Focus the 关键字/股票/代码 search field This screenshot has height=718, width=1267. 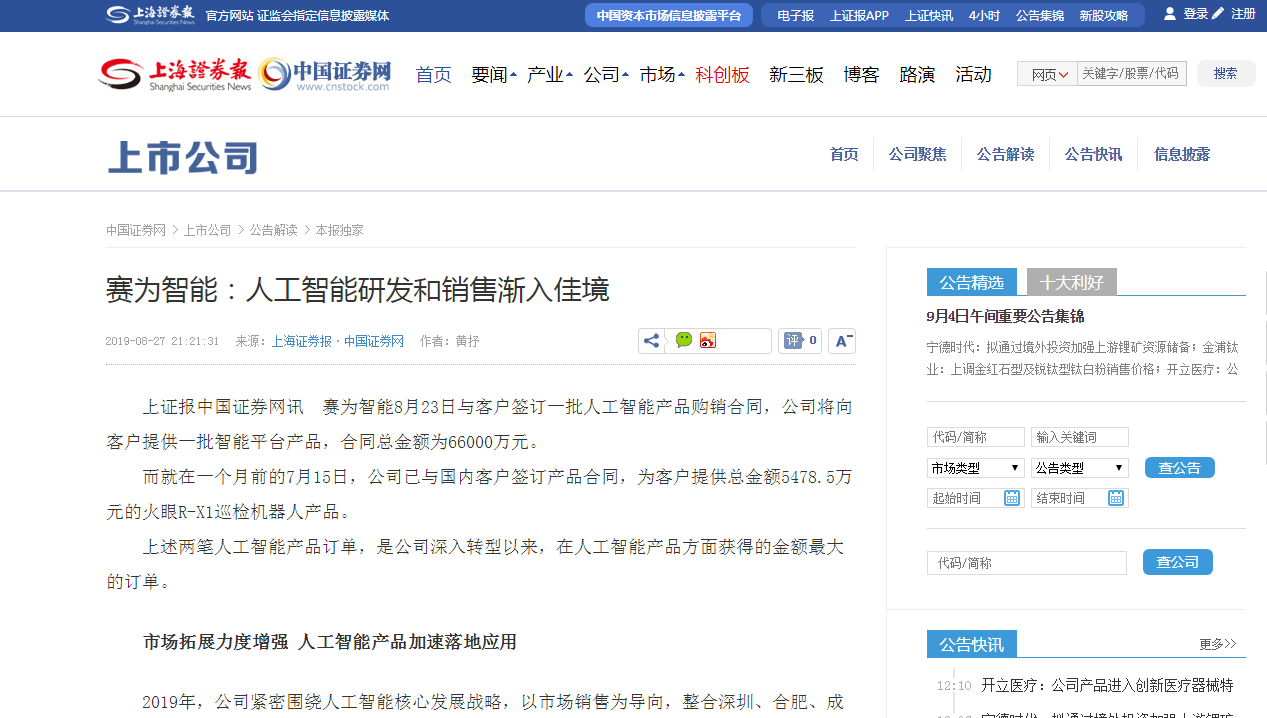click(x=1131, y=74)
